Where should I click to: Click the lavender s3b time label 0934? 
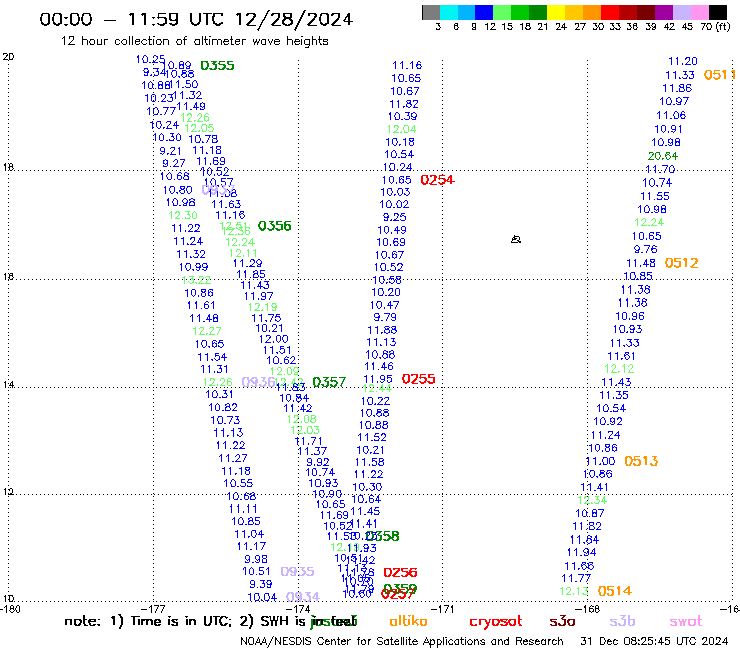303,597
